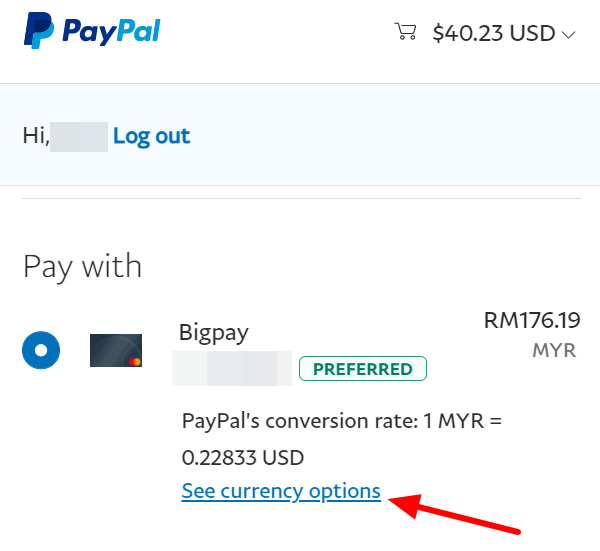Click the PayPal double-P logo icon
The image size is (600, 551).
point(39,31)
